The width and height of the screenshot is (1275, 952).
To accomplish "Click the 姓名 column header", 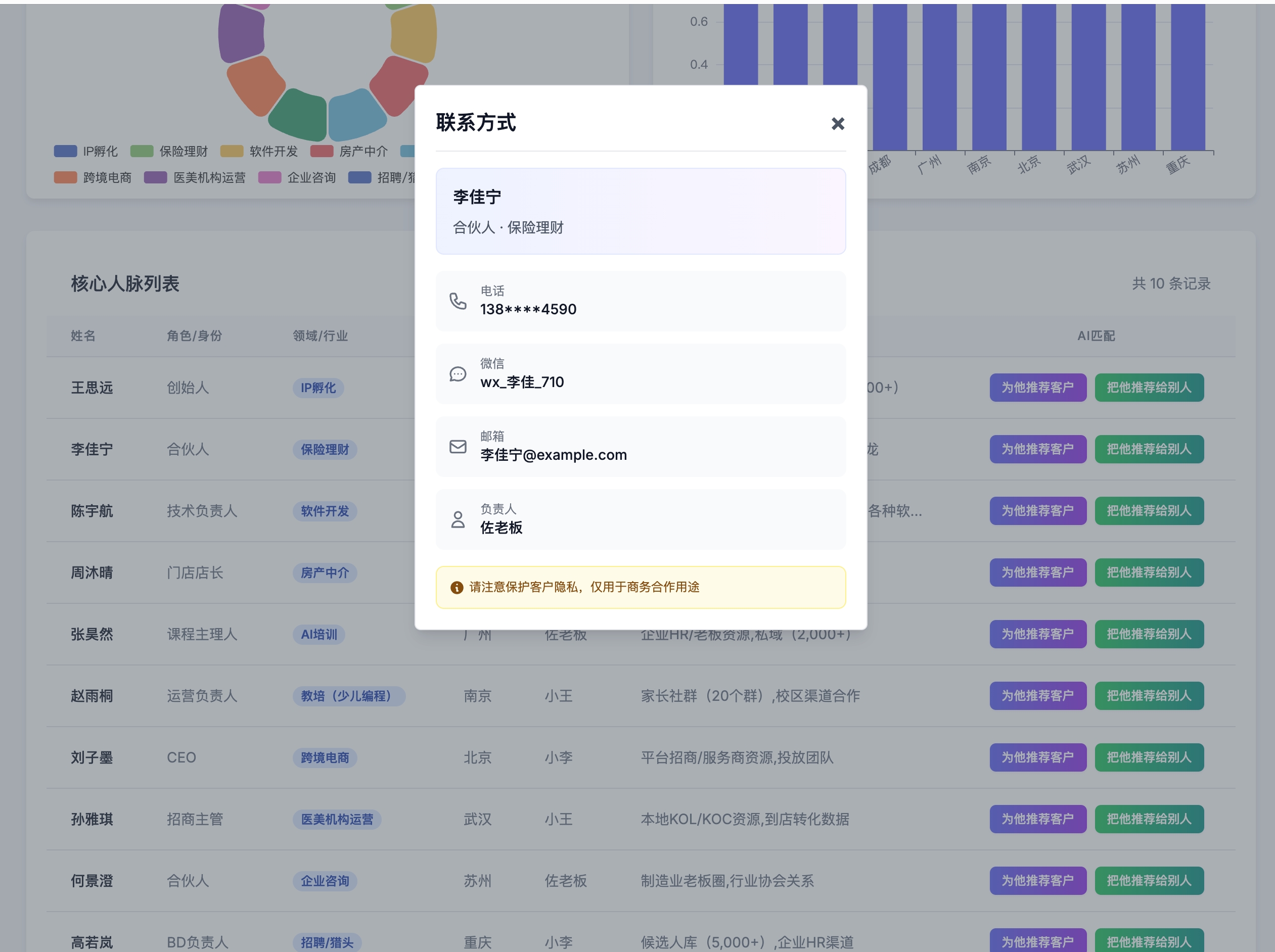I will (83, 336).
